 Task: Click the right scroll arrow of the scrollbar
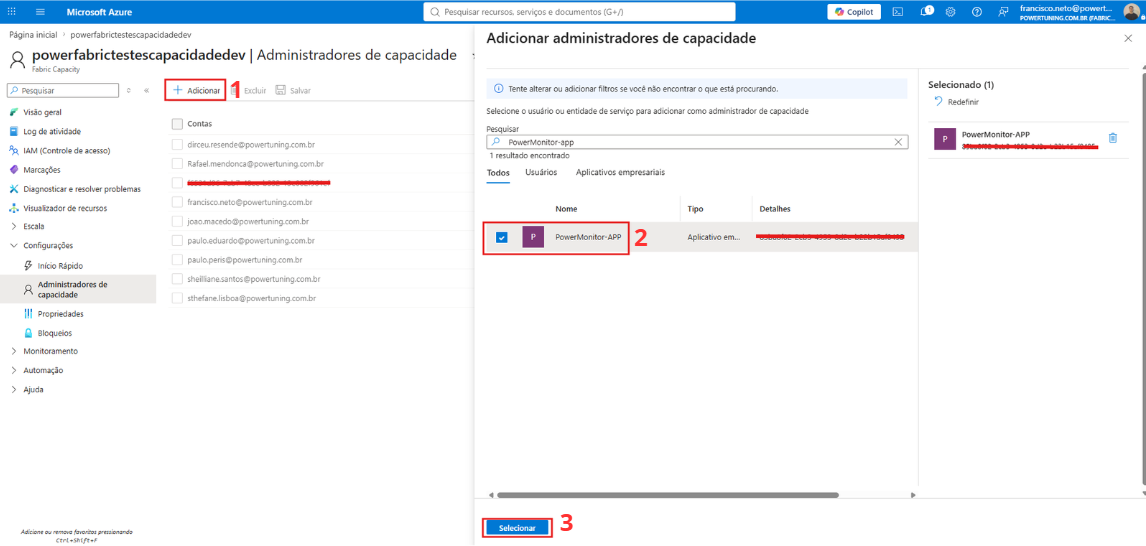point(913,495)
